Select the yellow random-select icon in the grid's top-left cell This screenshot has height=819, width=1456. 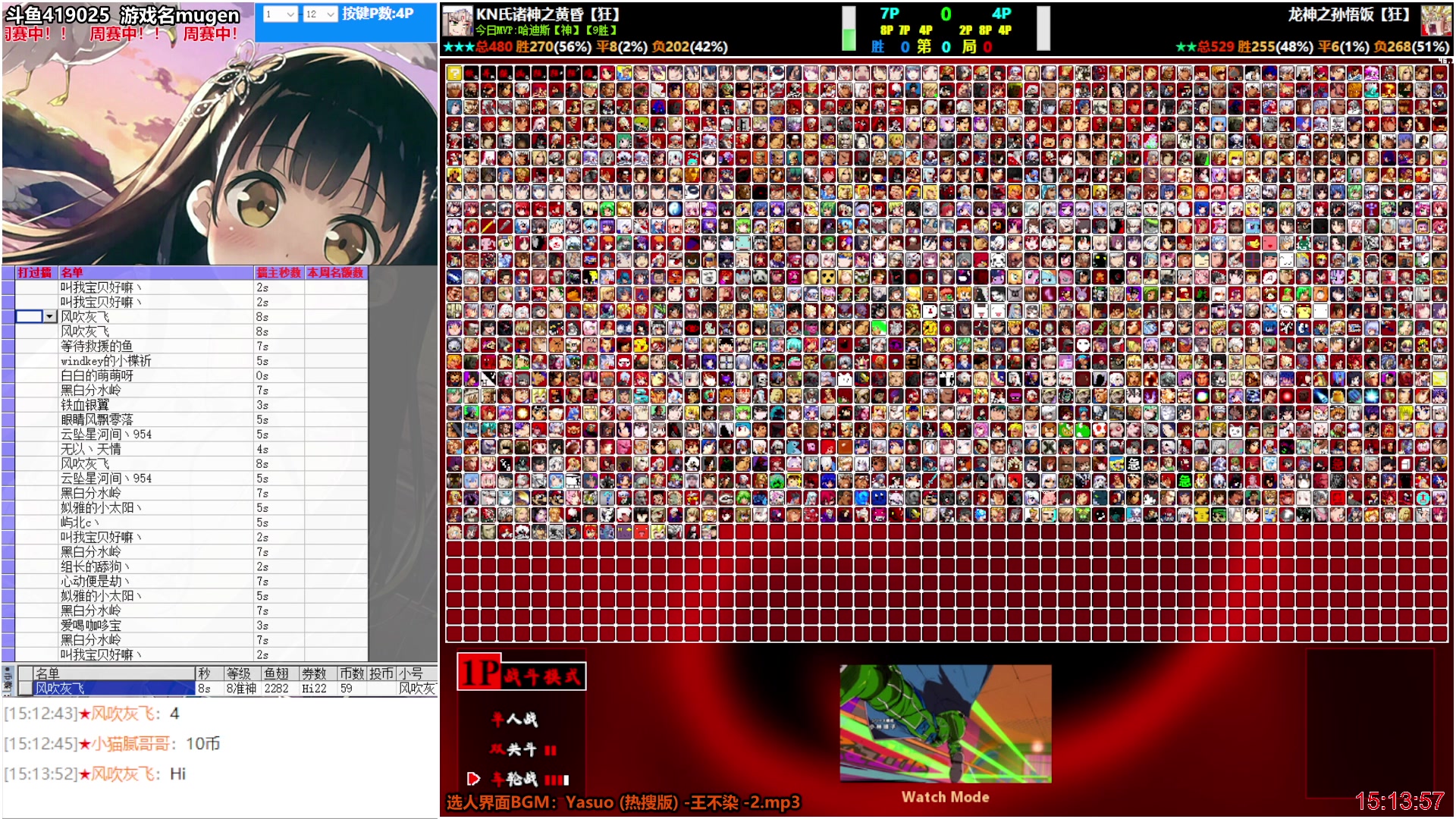454,73
